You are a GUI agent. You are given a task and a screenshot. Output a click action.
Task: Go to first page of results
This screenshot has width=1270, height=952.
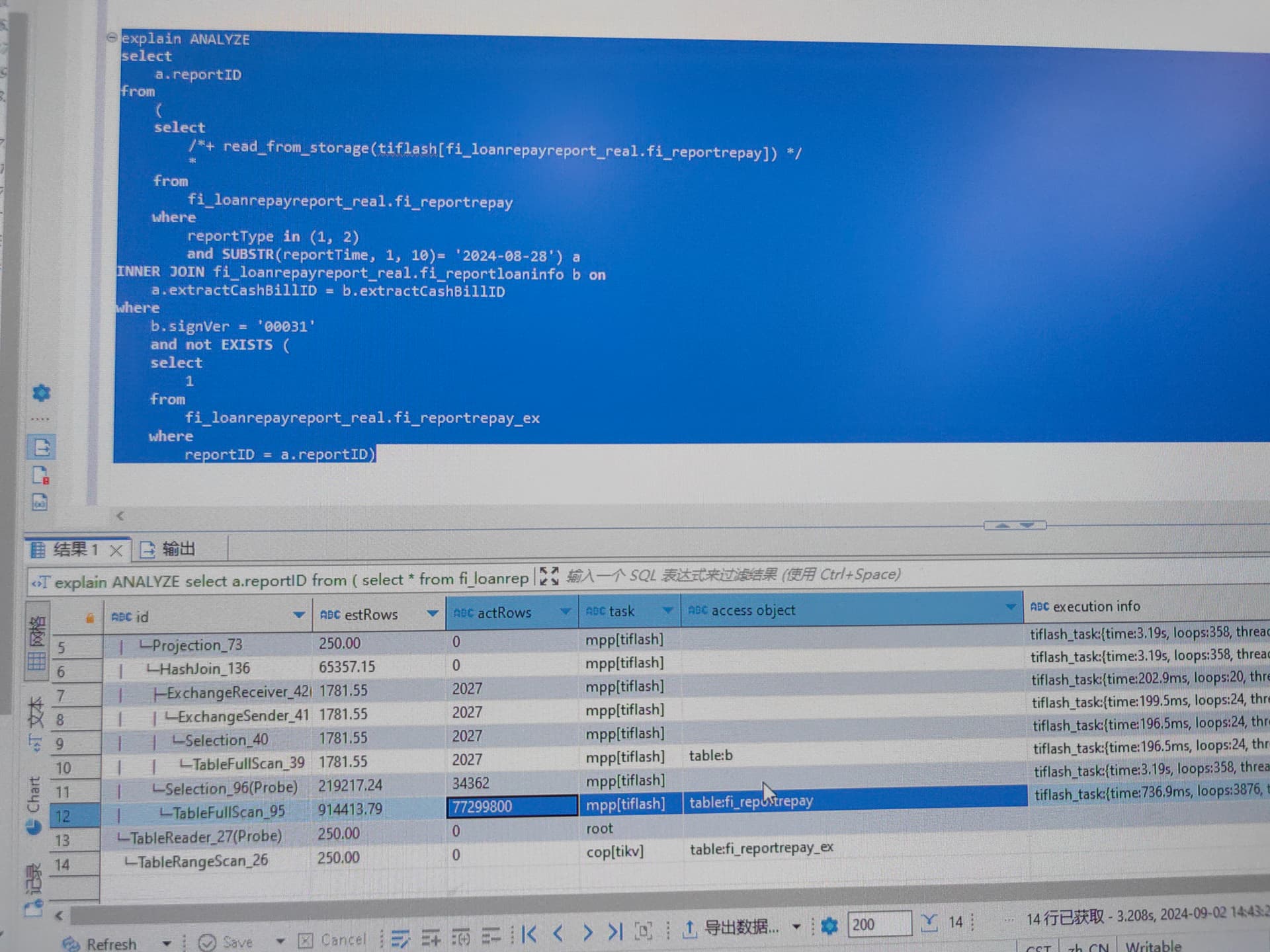click(x=529, y=933)
